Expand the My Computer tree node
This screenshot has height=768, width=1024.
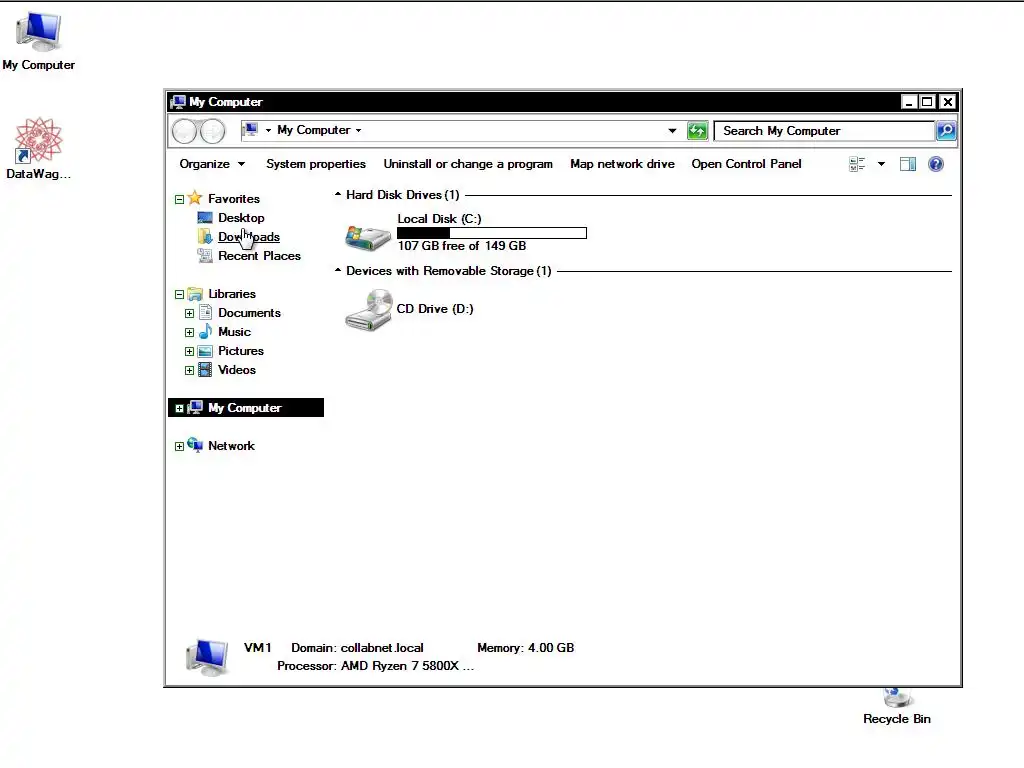179,408
